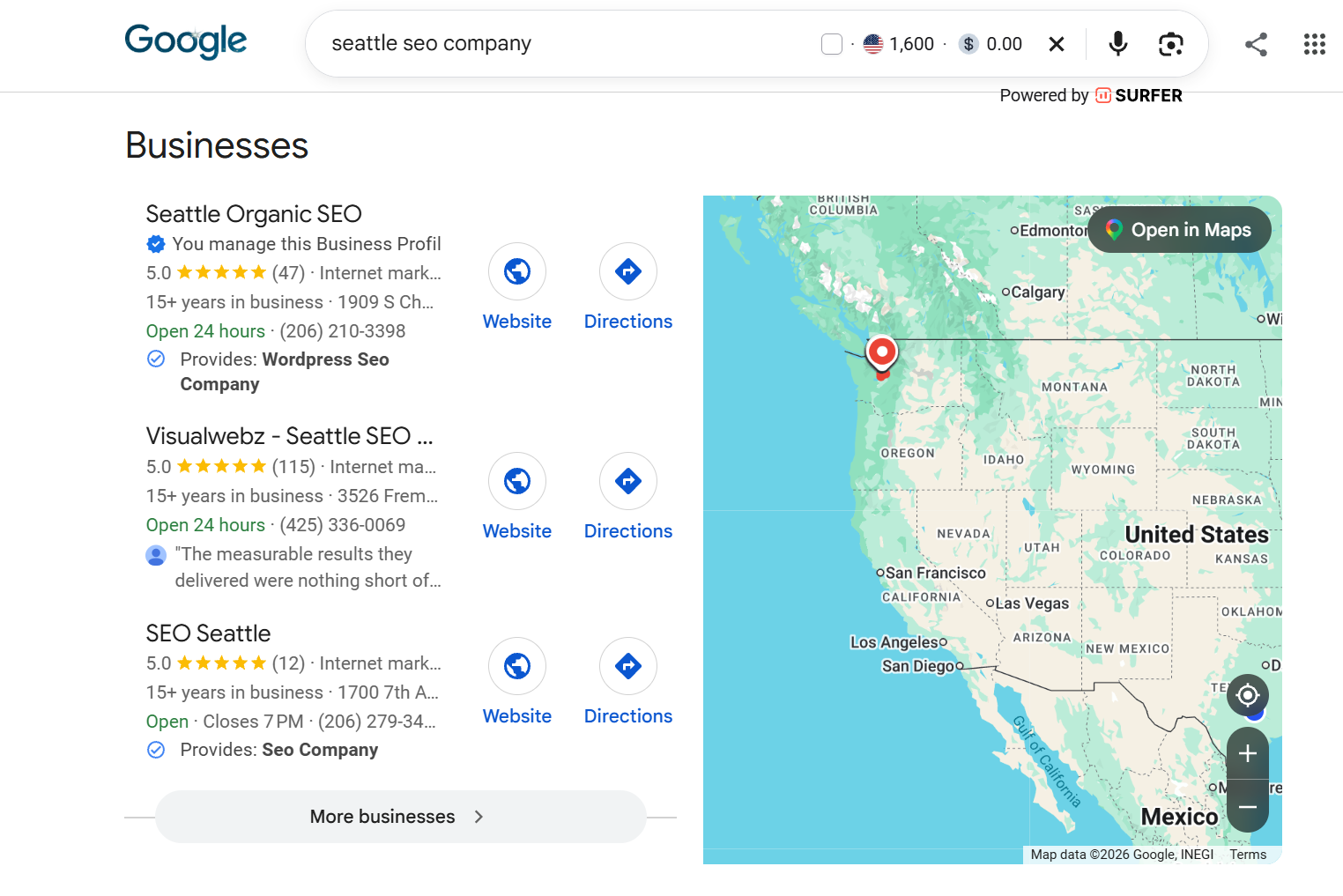
Task: Clear the search query with X
Action: [x=1057, y=44]
